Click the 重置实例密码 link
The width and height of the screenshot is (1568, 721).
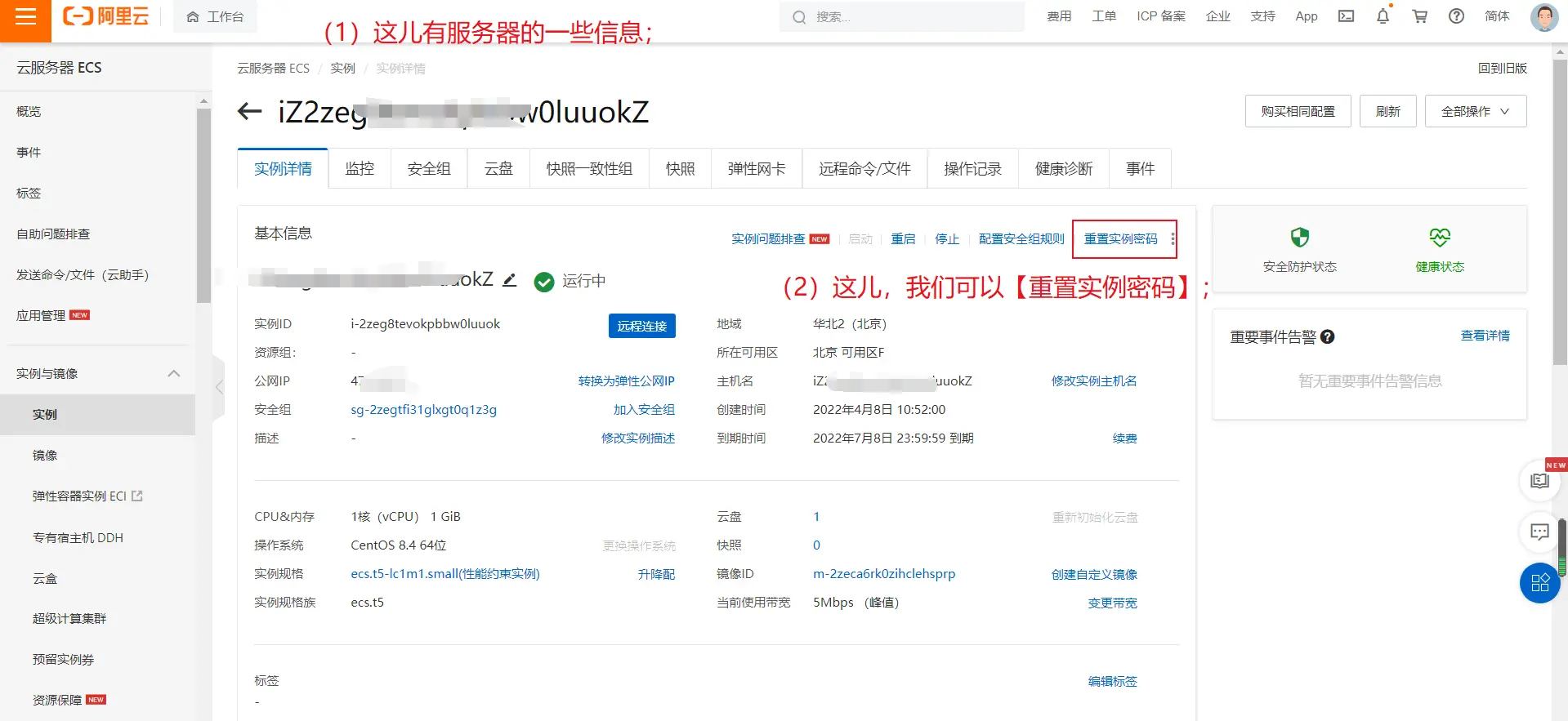coord(1120,239)
